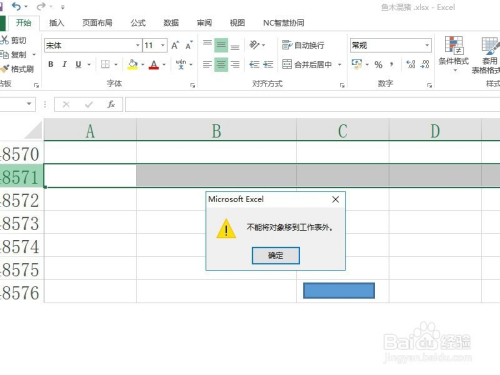Decrease decimal places icon
500x375 pixels.
[x=425, y=64]
